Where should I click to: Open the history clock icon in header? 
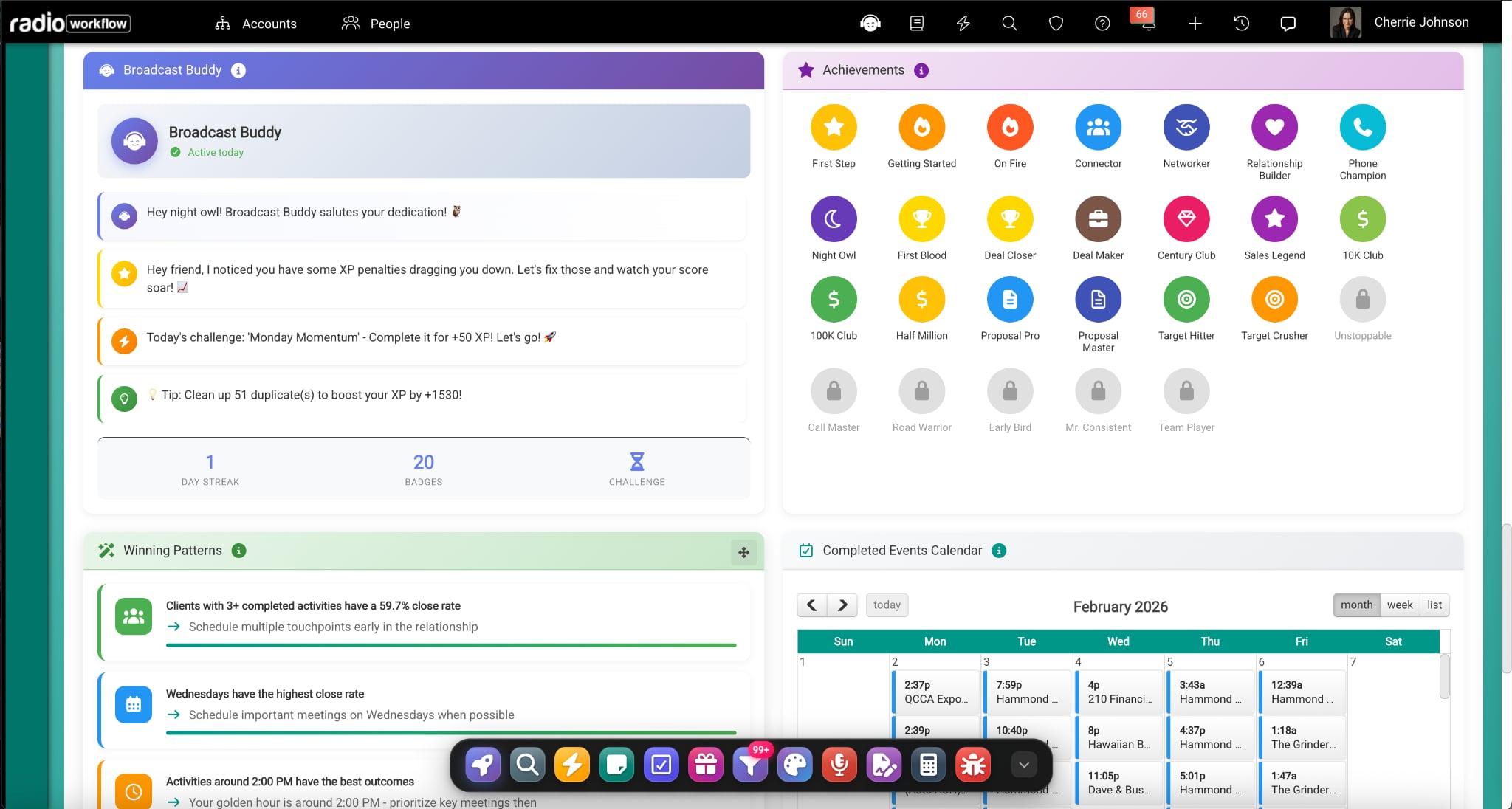pos(1241,24)
